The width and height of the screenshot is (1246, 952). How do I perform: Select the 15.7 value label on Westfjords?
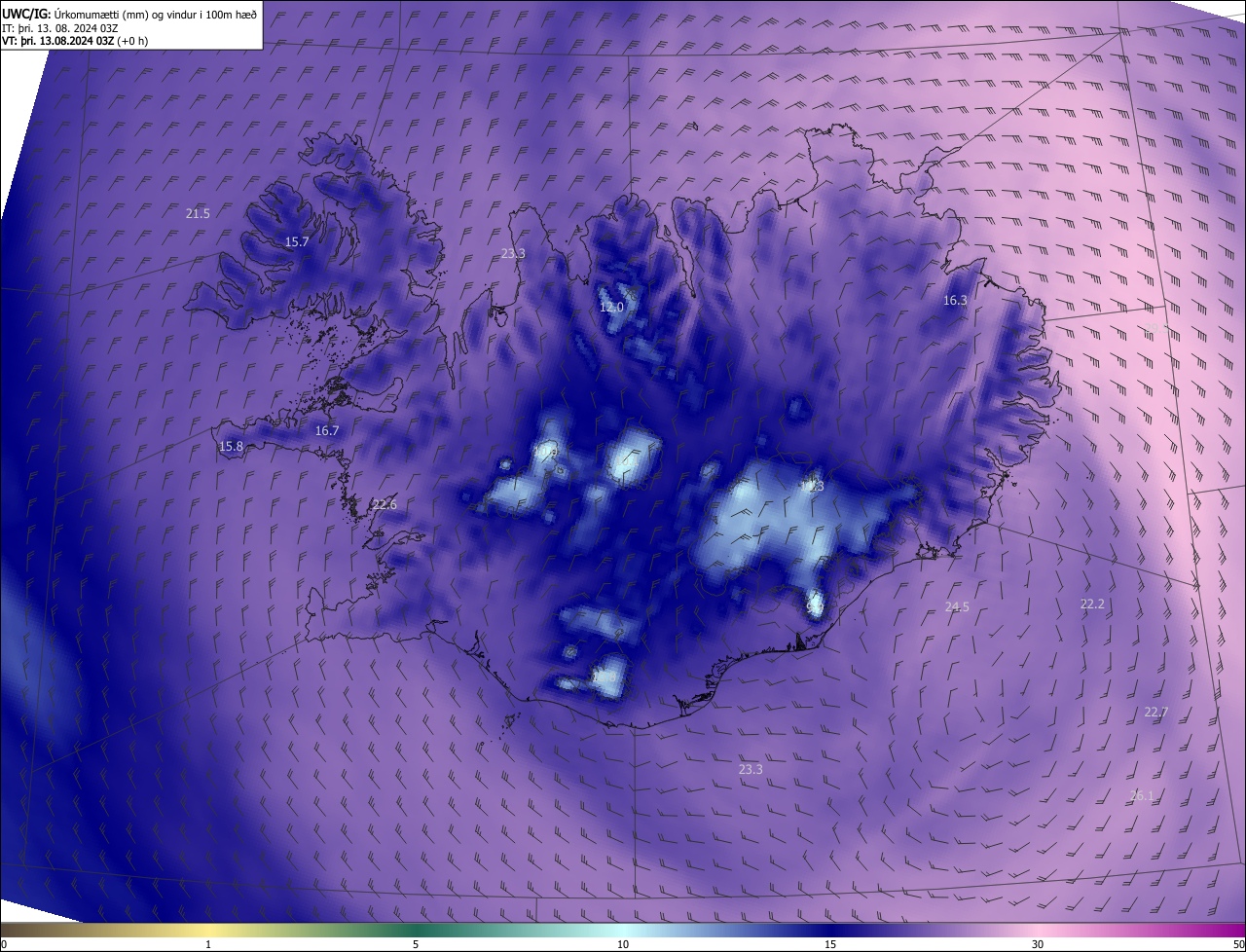coord(297,241)
